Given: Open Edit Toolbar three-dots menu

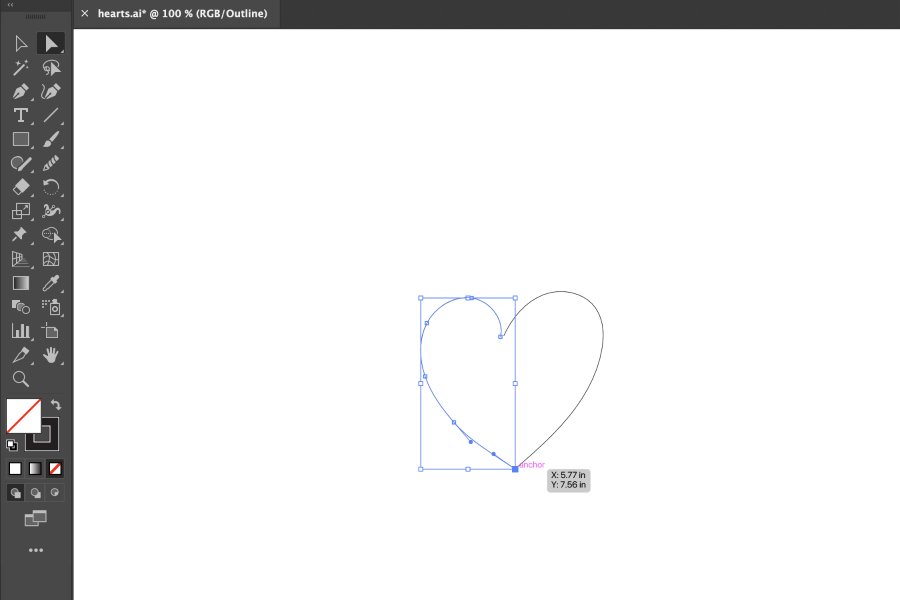Looking at the screenshot, I should [36, 550].
